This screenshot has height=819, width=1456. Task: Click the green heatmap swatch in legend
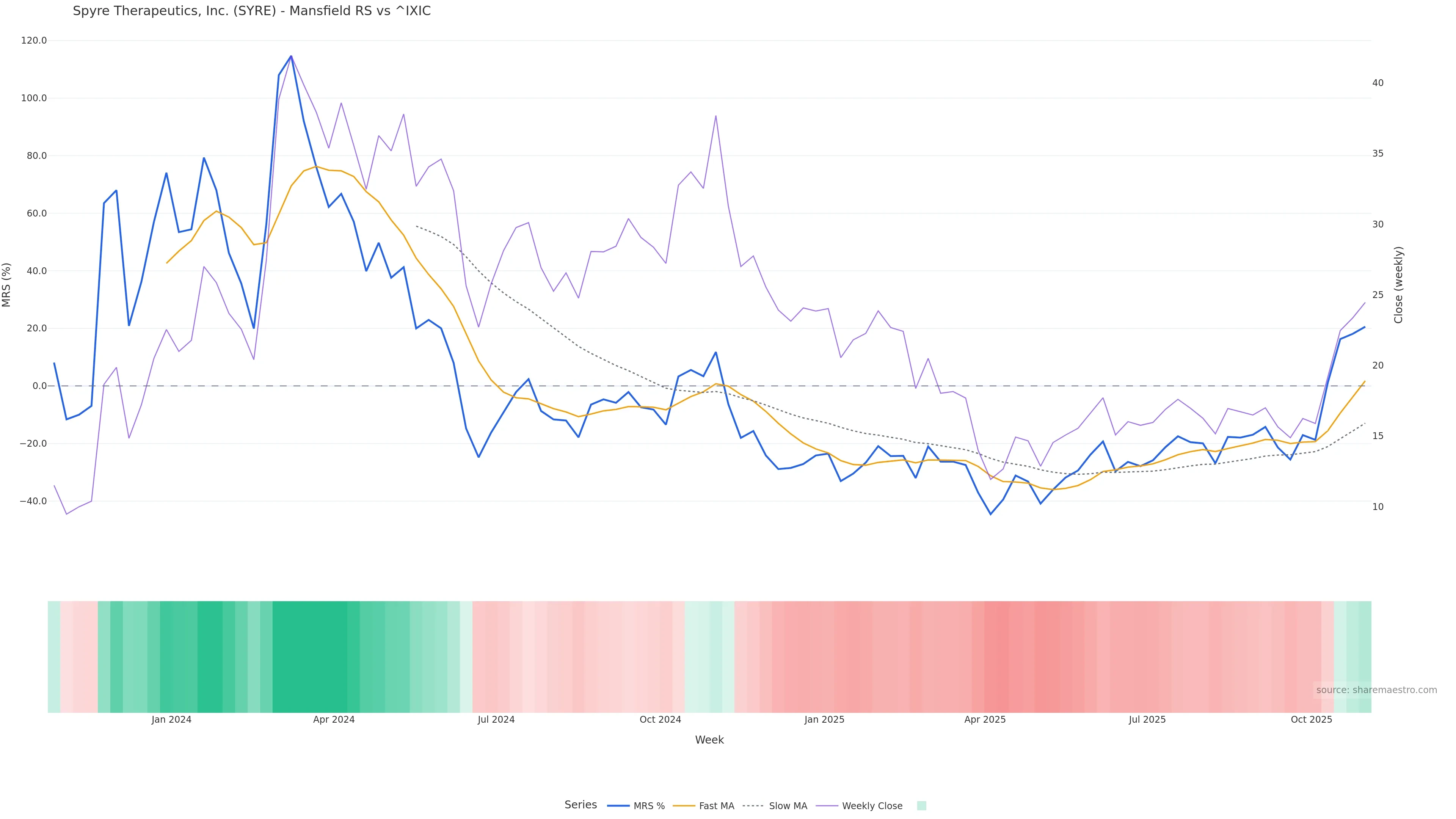click(921, 806)
